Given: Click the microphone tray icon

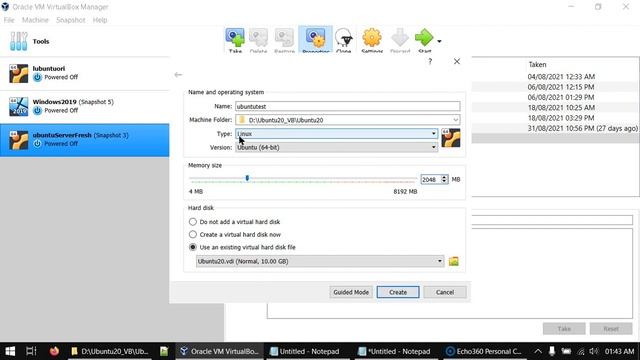Looking at the screenshot, I should [x=552, y=351].
